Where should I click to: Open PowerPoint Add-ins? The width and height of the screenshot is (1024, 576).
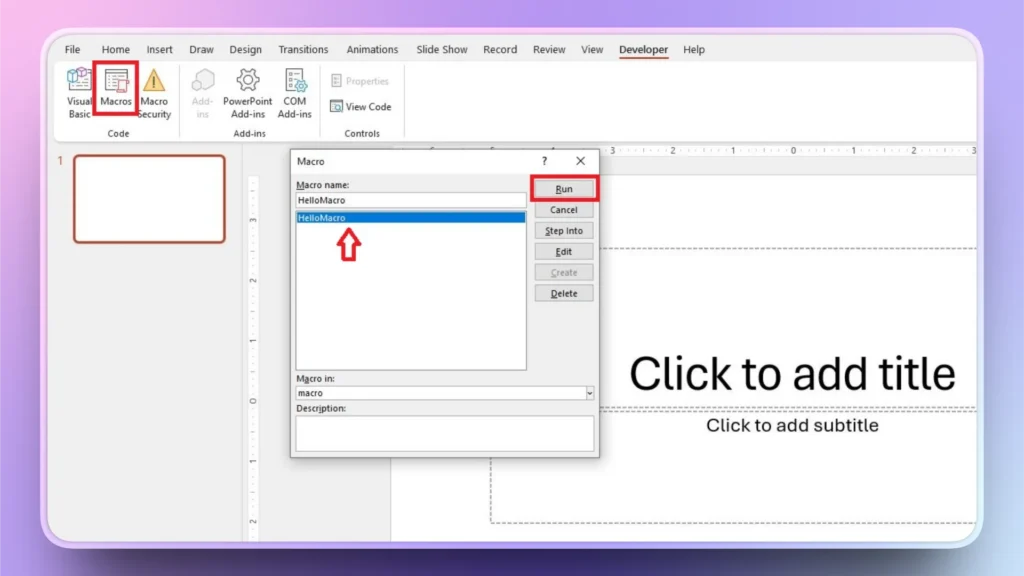pyautogui.click(x=246, y=93)
